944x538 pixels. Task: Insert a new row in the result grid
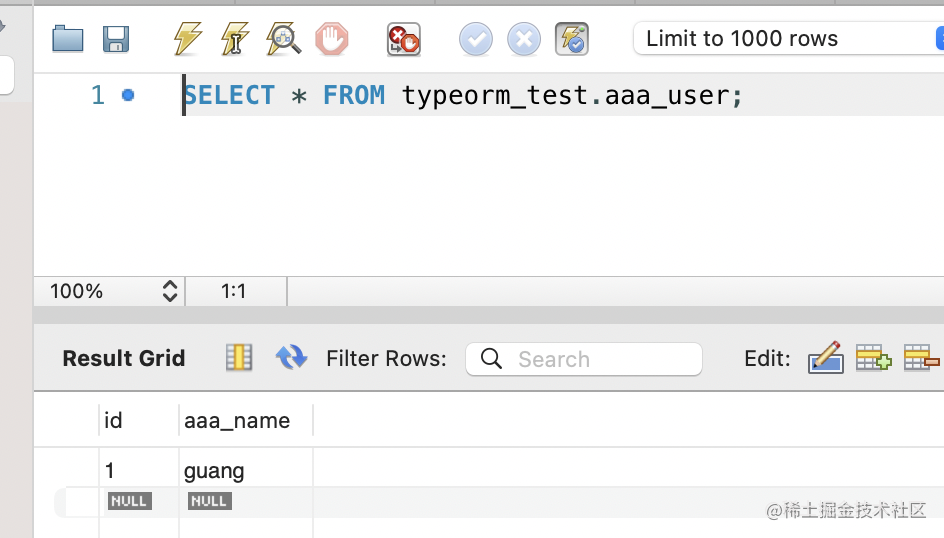tap(873, 358)
